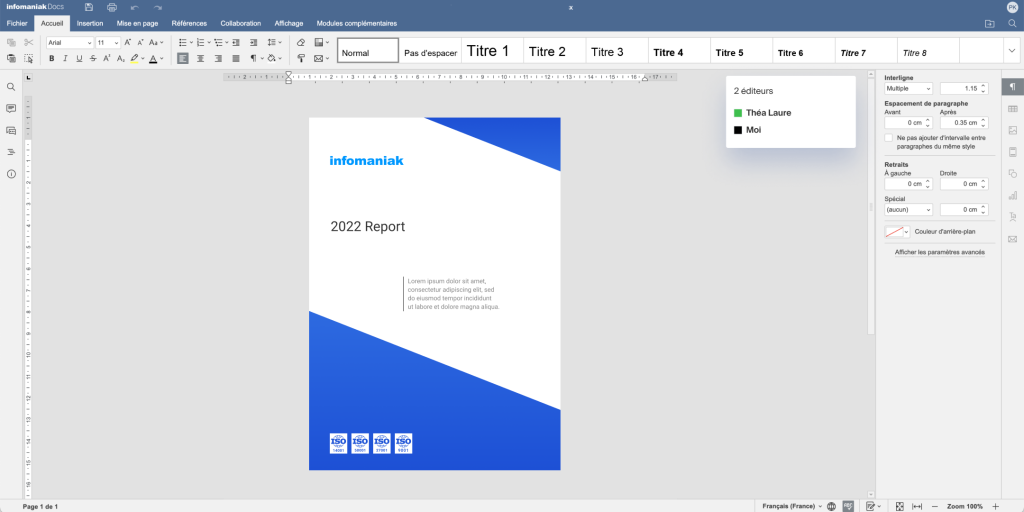The image size is (1024, 512).
Task: Apply the Titre 1 style
Action: pyautogui.click(x=488, y=51)
